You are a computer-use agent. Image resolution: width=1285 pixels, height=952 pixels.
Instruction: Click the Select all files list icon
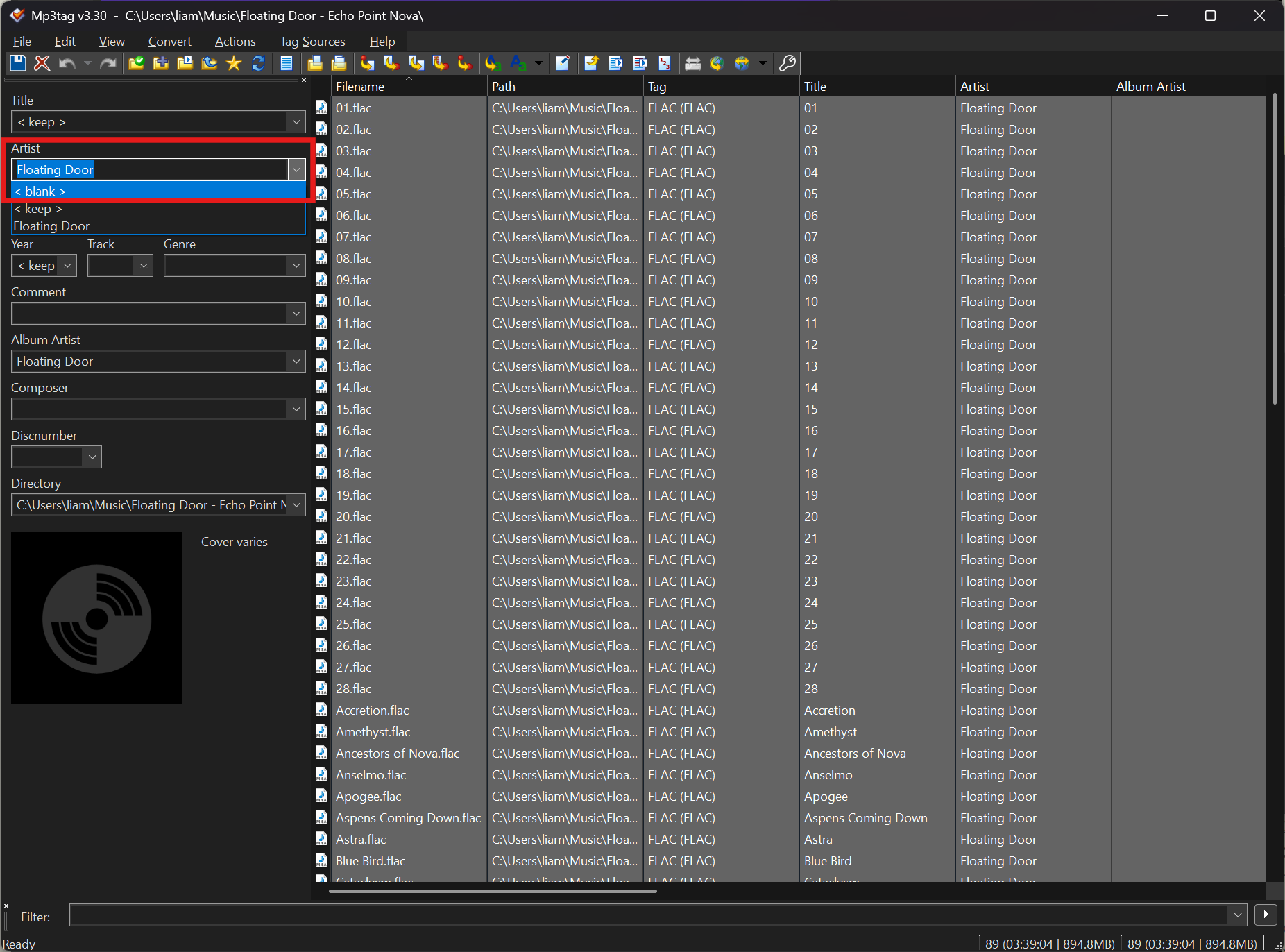(287, 63)
